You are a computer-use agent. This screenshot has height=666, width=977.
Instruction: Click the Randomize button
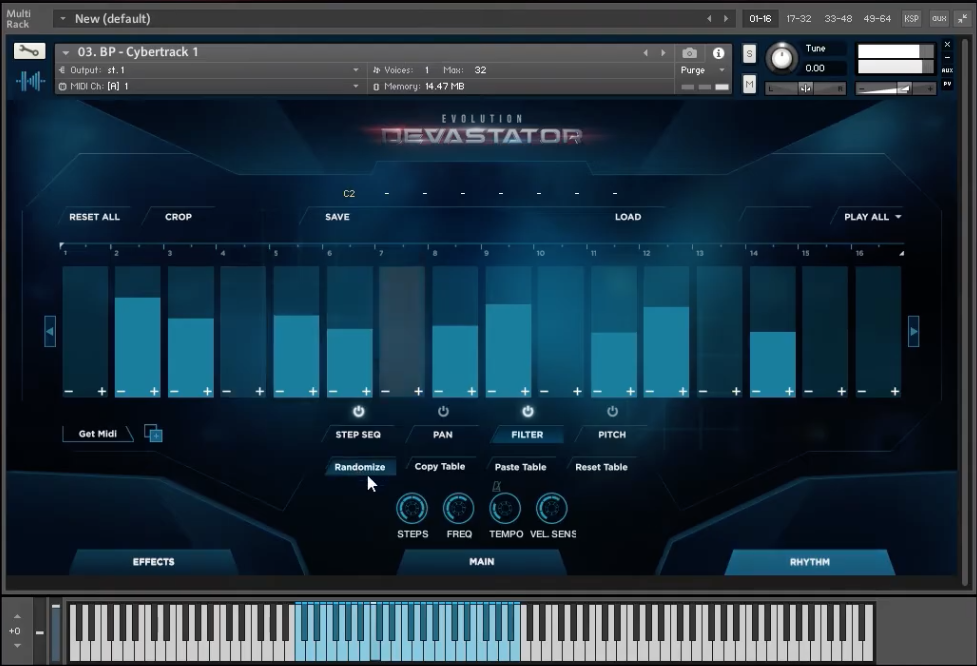point(360,467)
